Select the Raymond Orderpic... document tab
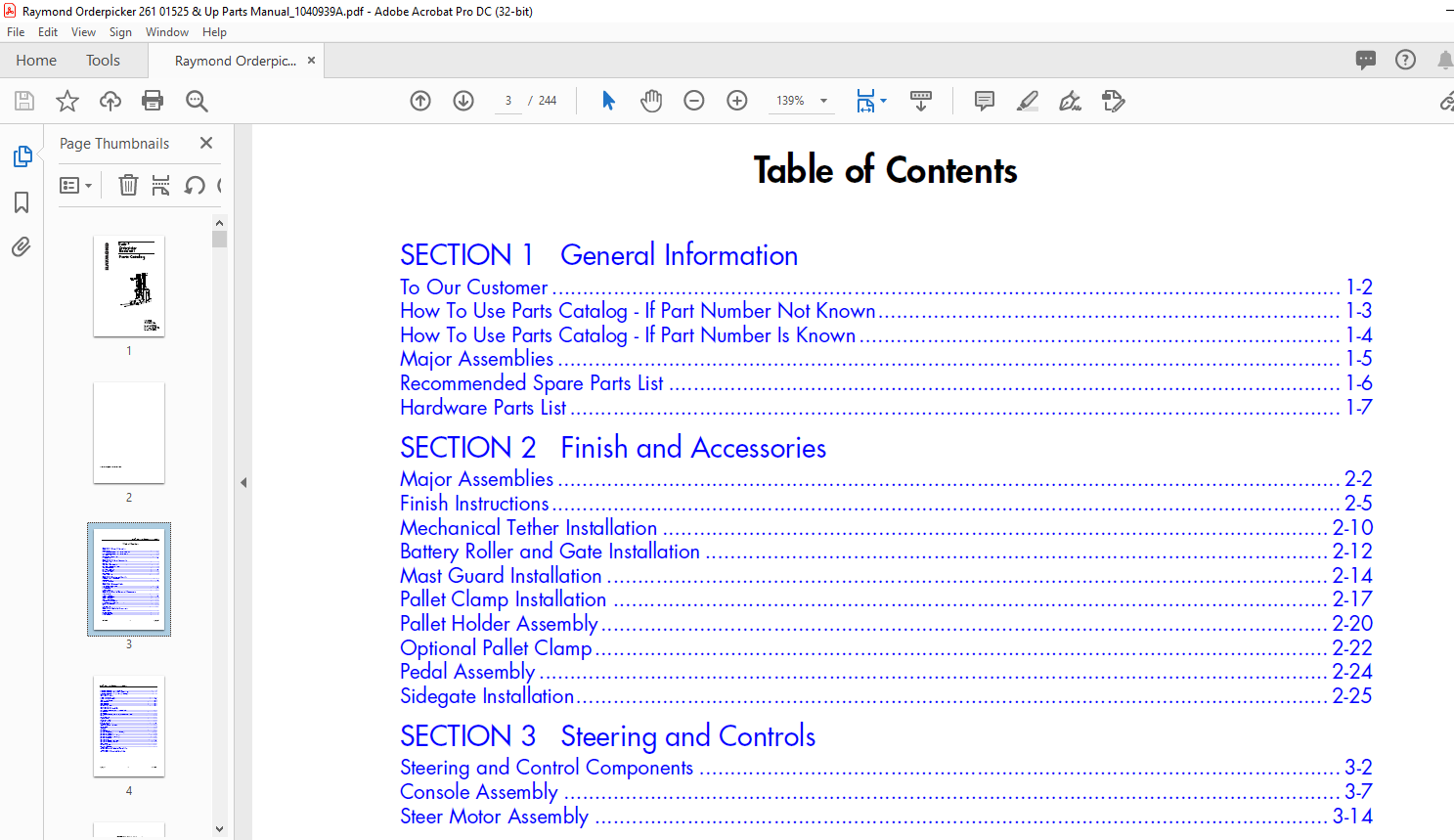Viewport: 1454px width, 840px height. pyautogui.click(x=236, y=61)
